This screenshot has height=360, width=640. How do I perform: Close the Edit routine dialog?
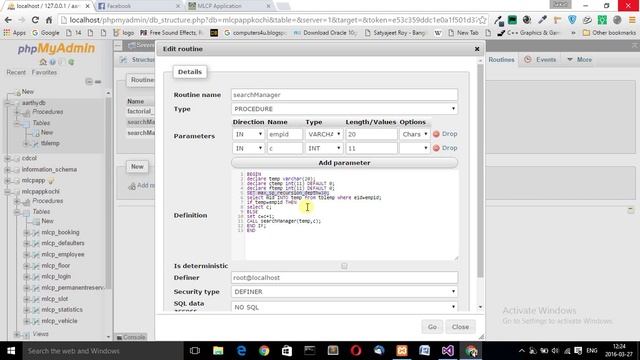(477, 49)
